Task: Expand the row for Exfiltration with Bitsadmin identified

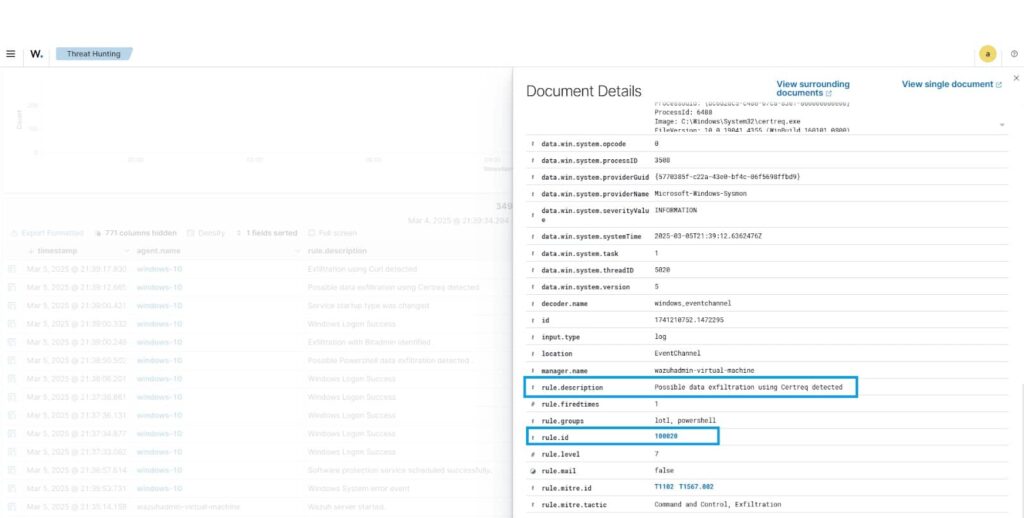Action: coord(11,342)
